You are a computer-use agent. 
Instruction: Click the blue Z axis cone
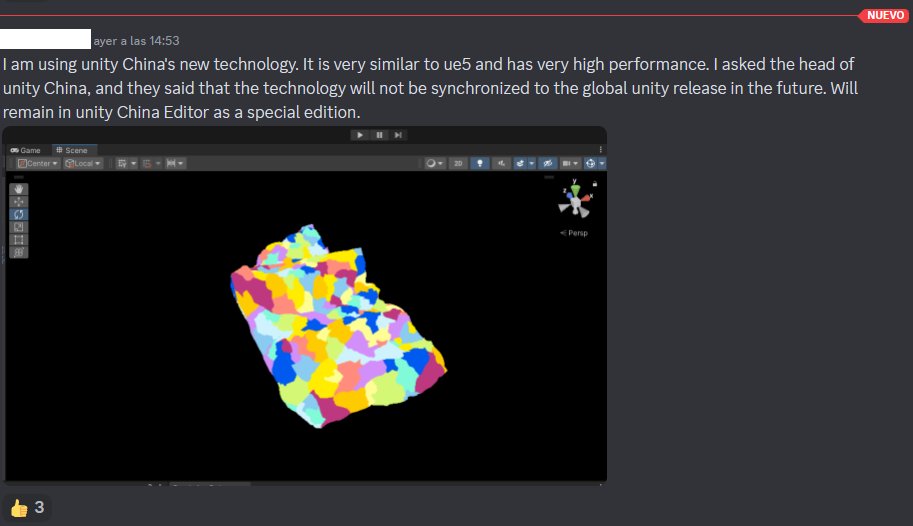[x=569, y=195]
